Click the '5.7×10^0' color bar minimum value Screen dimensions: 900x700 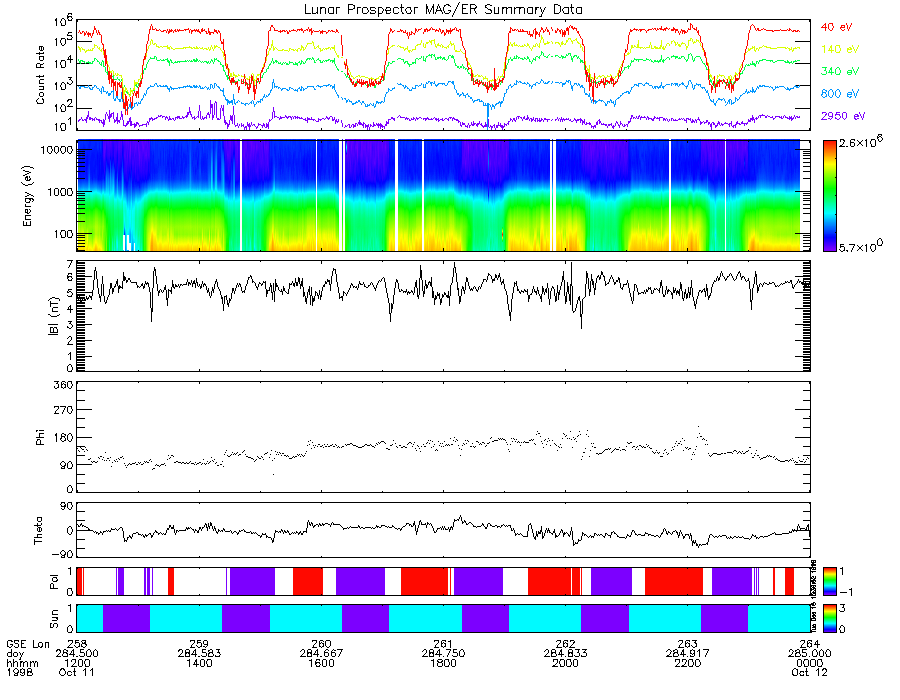(861, 246)
